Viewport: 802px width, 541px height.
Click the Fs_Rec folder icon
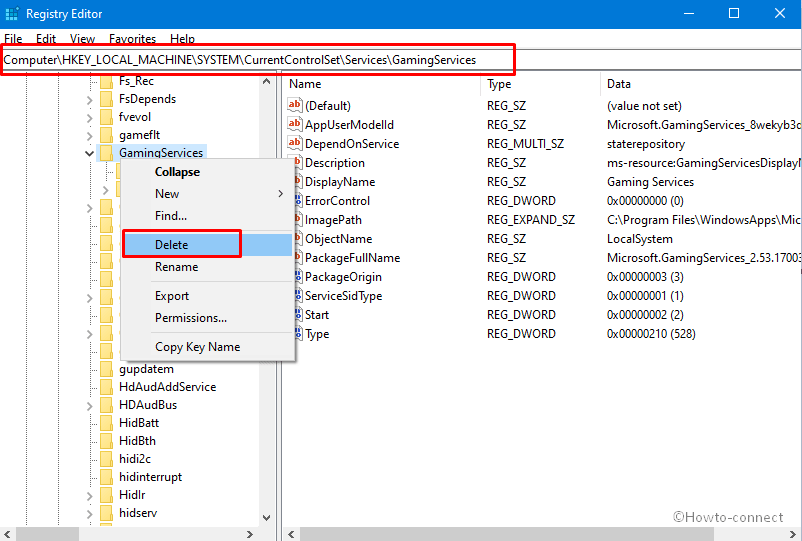click(x=106, y=81)
